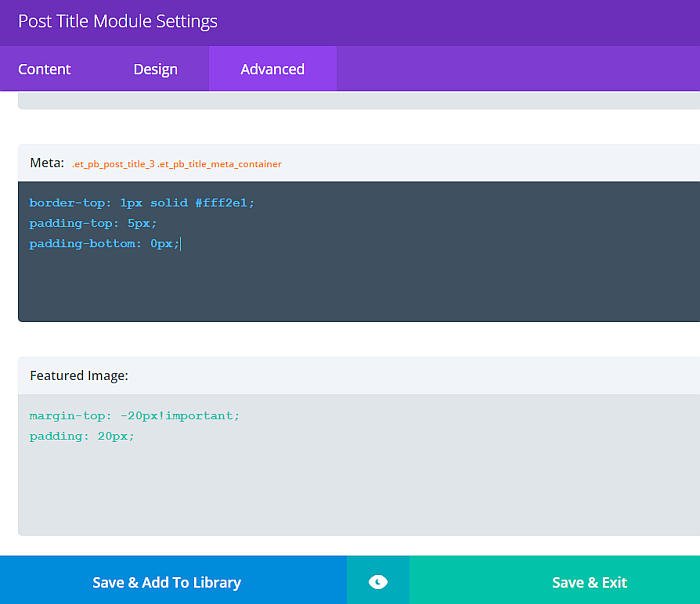Viewport: 700px width, 604px height.
Task: Click the Post Title Module Settings header
Action: pyautogui.click(x=118, y=22)
